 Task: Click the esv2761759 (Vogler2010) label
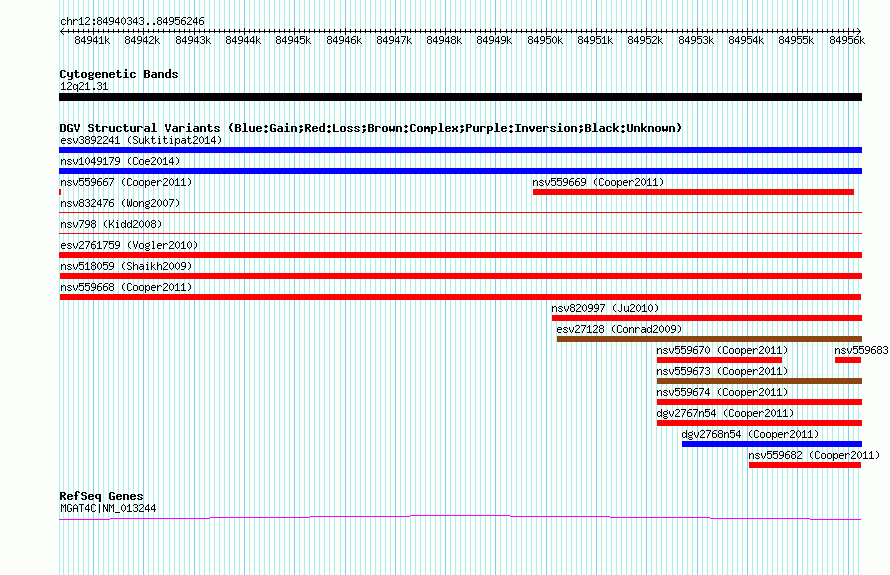(x=129, y=245)
